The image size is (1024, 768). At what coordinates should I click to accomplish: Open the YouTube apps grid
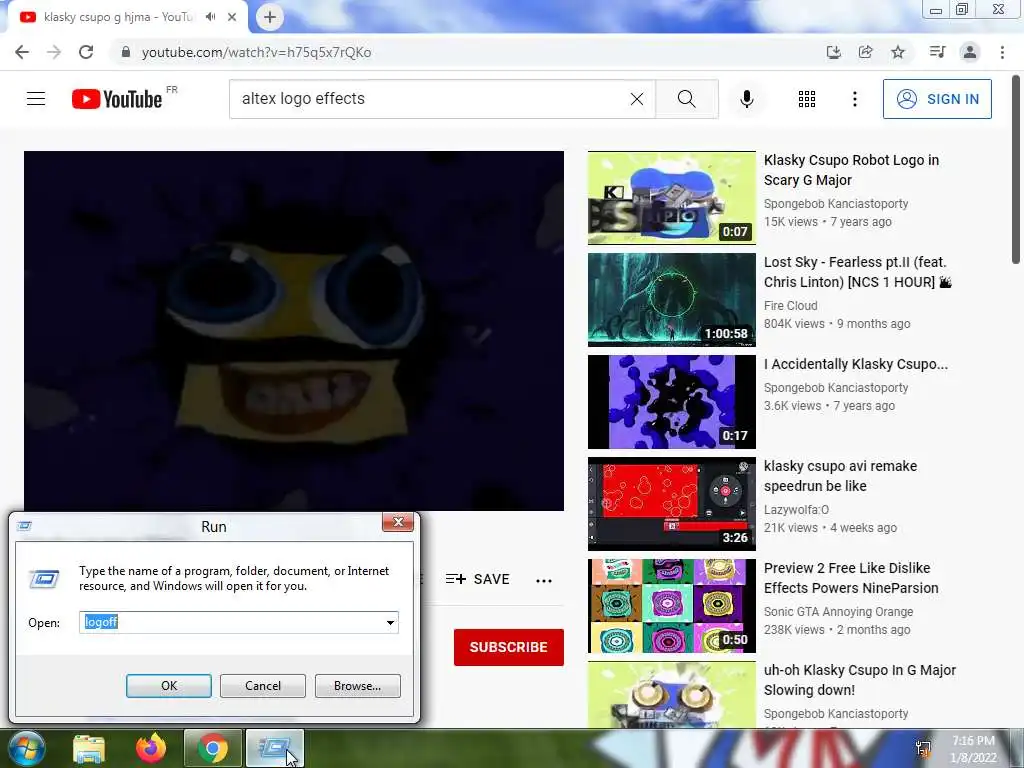(x=807, y=99)
